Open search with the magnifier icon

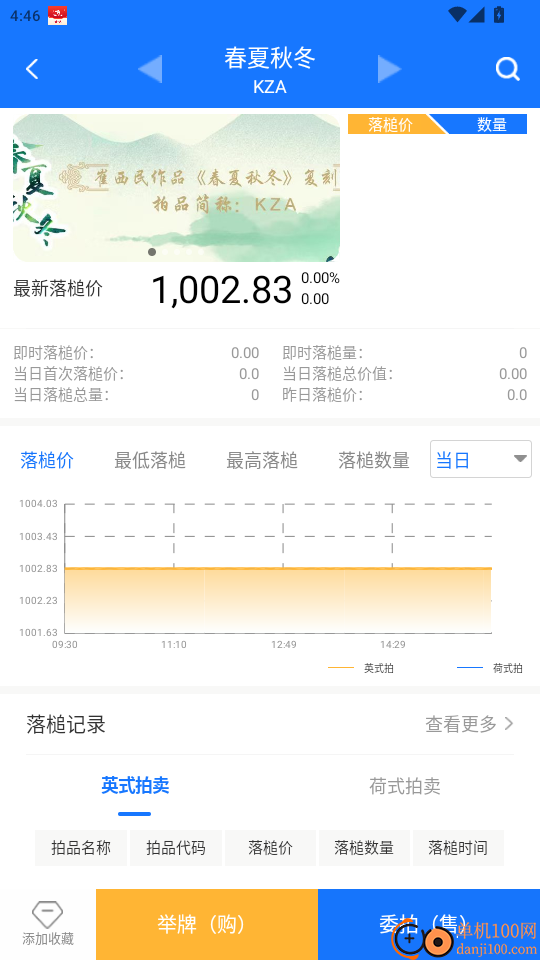point(508,69)
